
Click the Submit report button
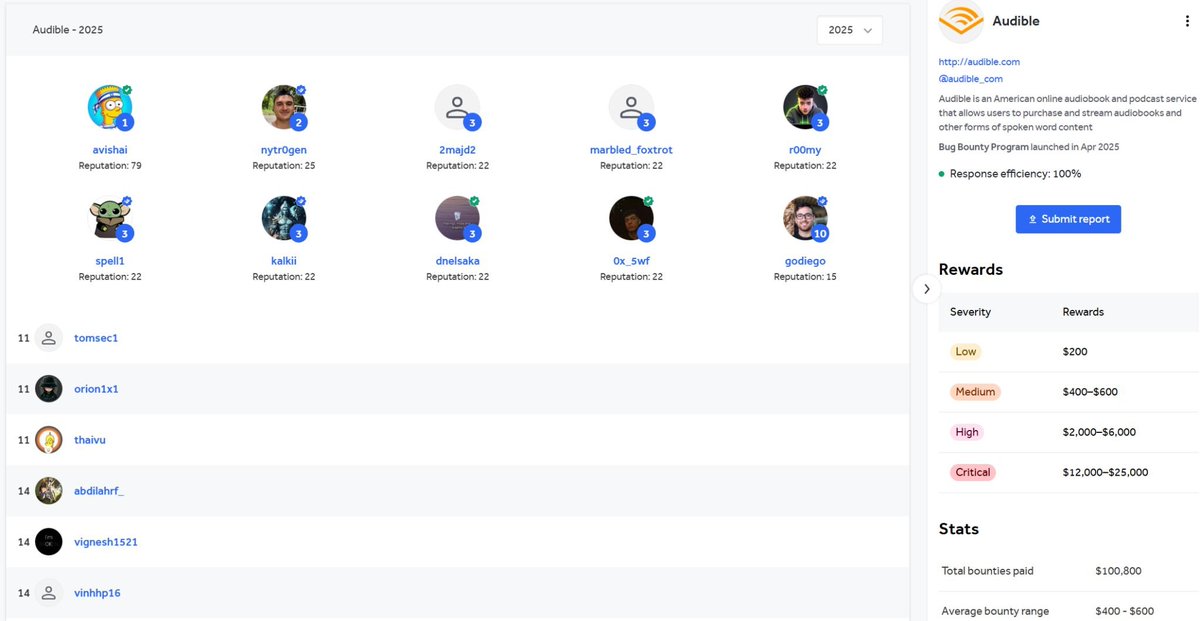1068,219
